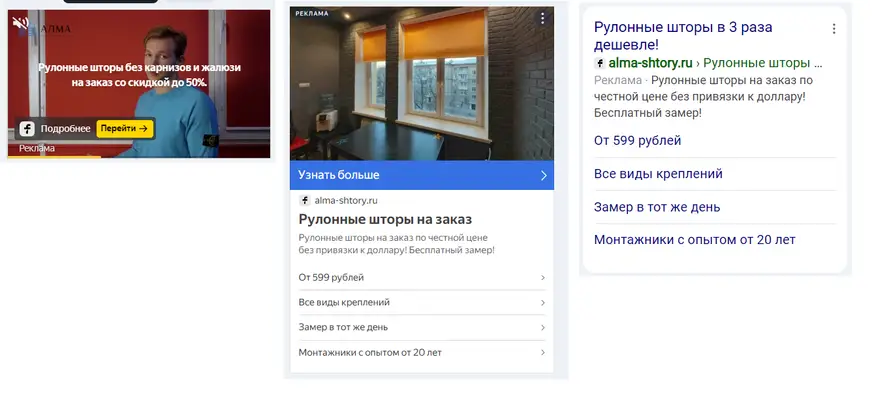The width and height of the screenshot is (872, 402).
Task: Open the От 599 рублей sitelink in the search ad
Action: tap(637, 141)
